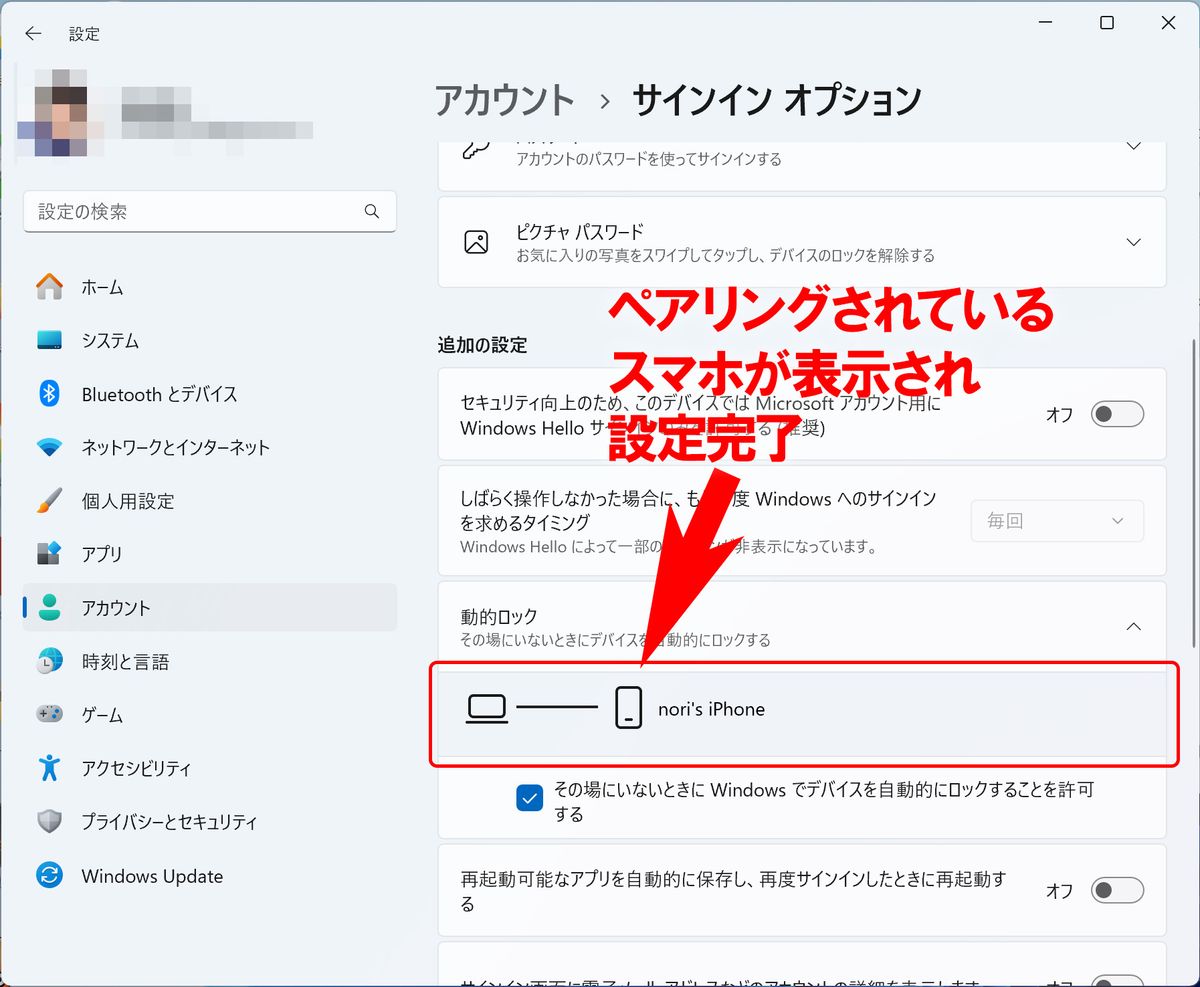Click the Accessibility figure icon

49,768
